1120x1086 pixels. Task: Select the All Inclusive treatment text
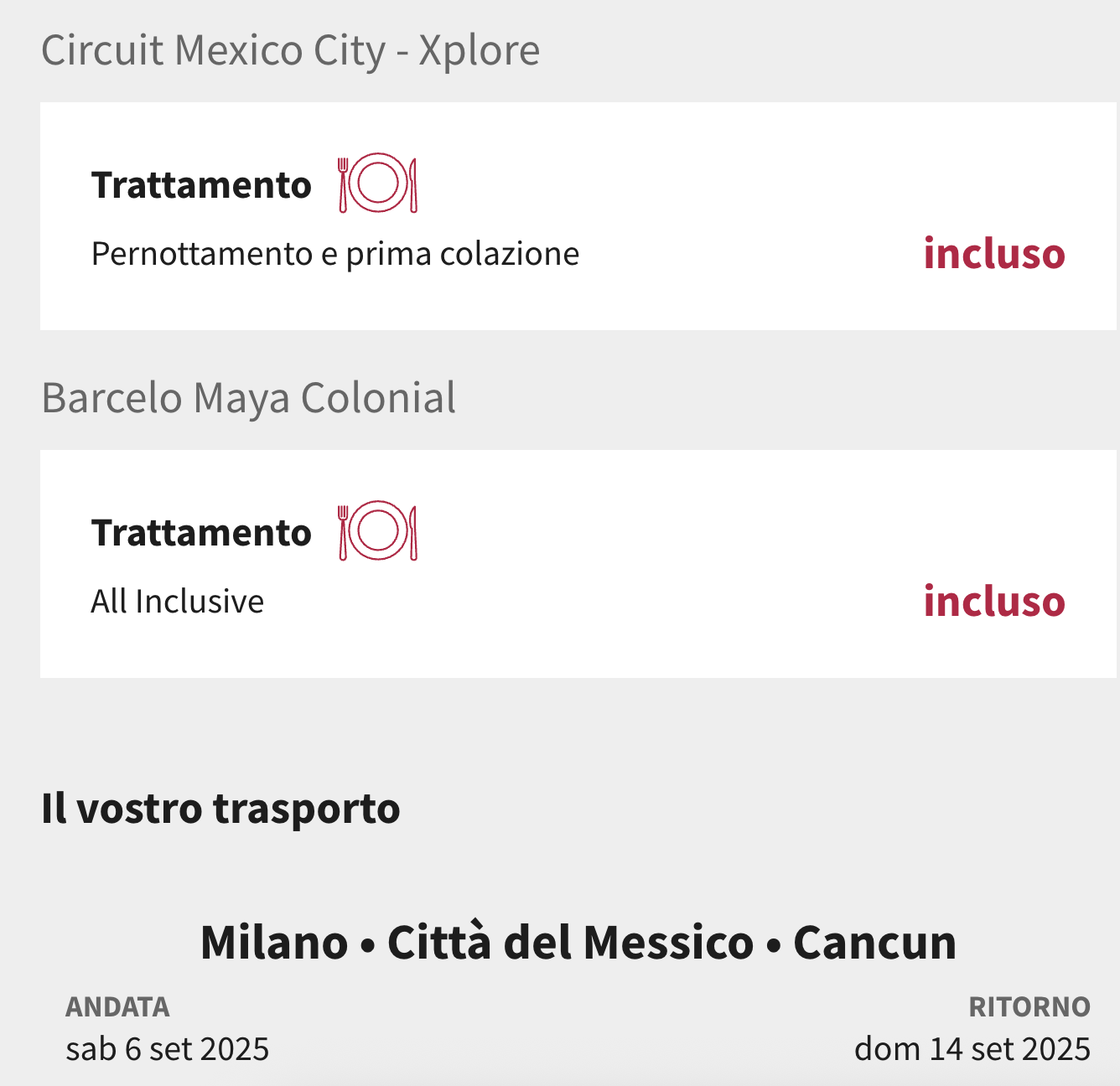pyautogui.click(x=178, y=602)
